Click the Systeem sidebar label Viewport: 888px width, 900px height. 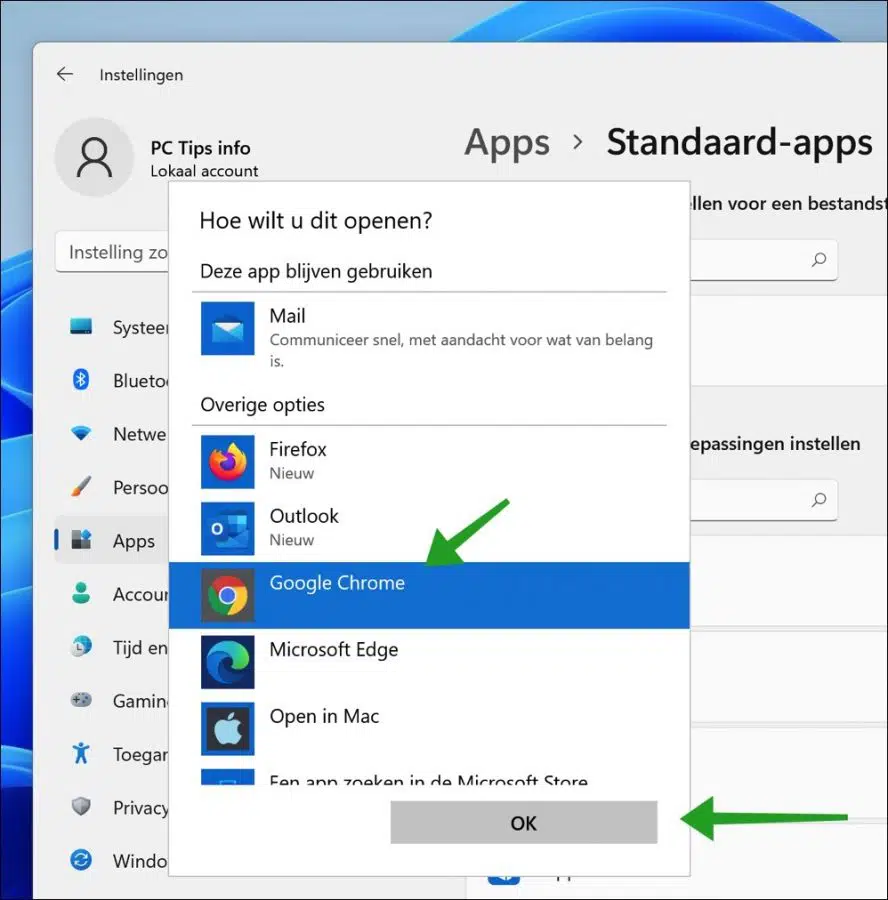[x=141, y=327]
